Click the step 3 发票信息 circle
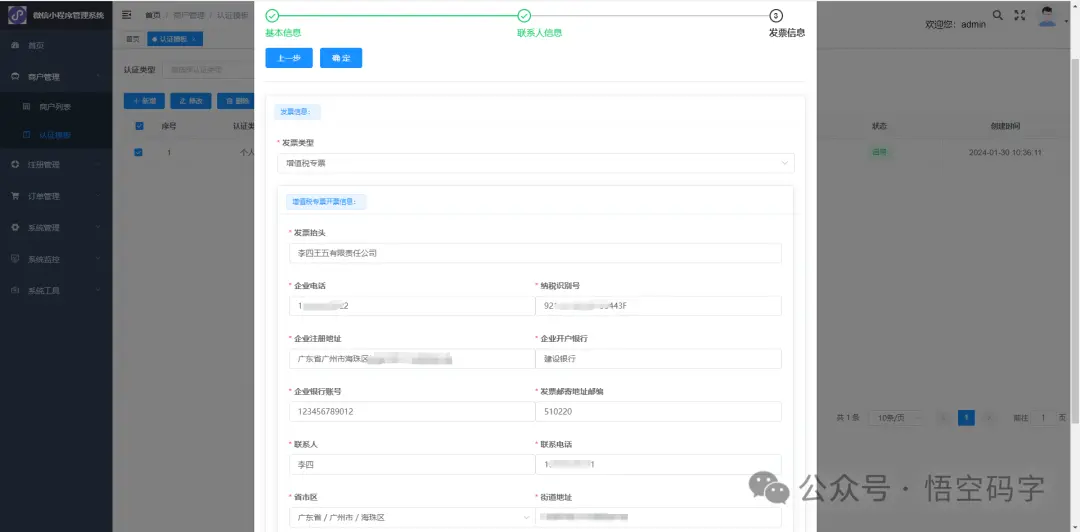1080x532 pixels. pyautogui.click(x=776, y=16)
